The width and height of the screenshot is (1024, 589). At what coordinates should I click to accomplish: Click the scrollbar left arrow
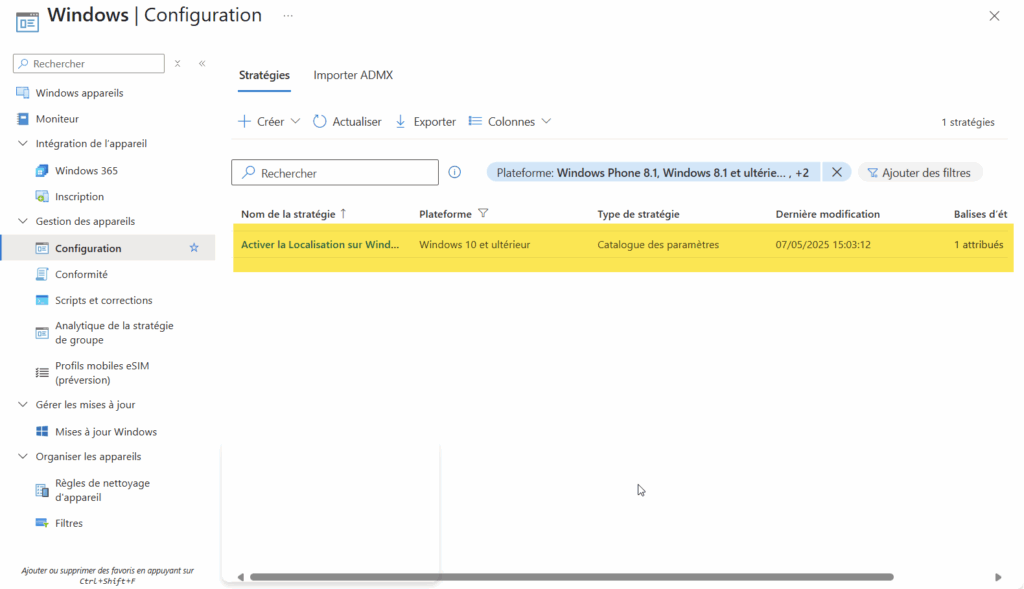[x=241, y=577]
